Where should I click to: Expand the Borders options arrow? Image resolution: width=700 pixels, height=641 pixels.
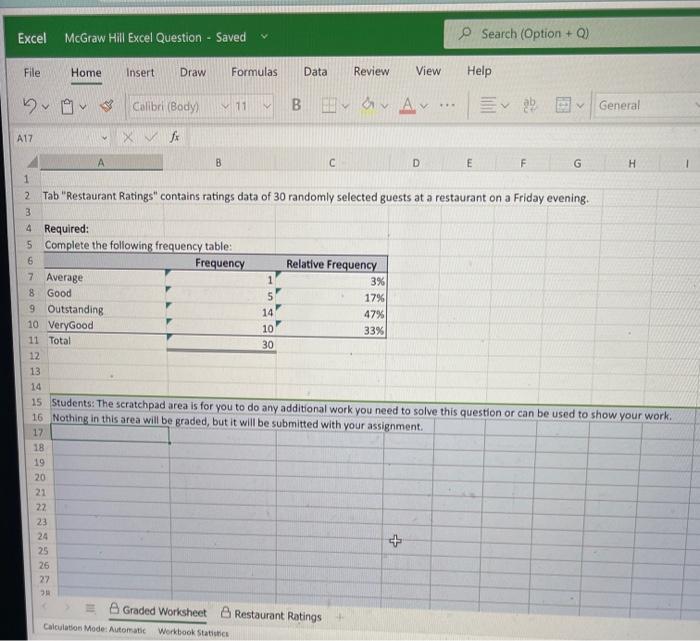point(345,106)
